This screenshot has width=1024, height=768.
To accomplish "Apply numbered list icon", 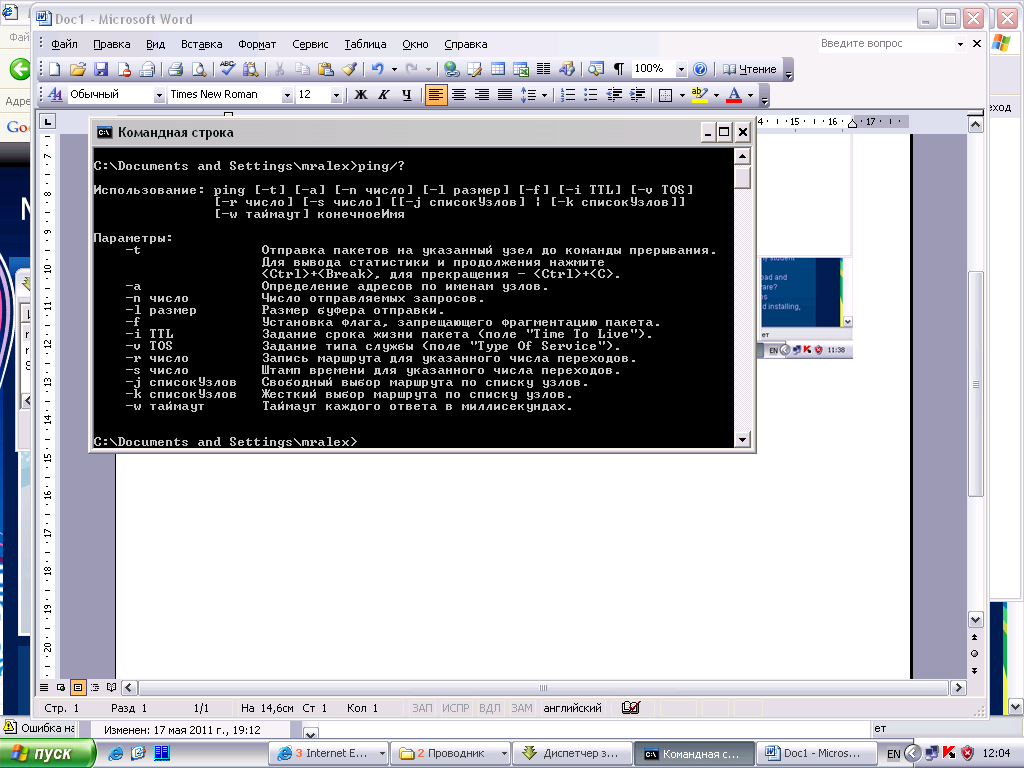I will coord(568,95).
